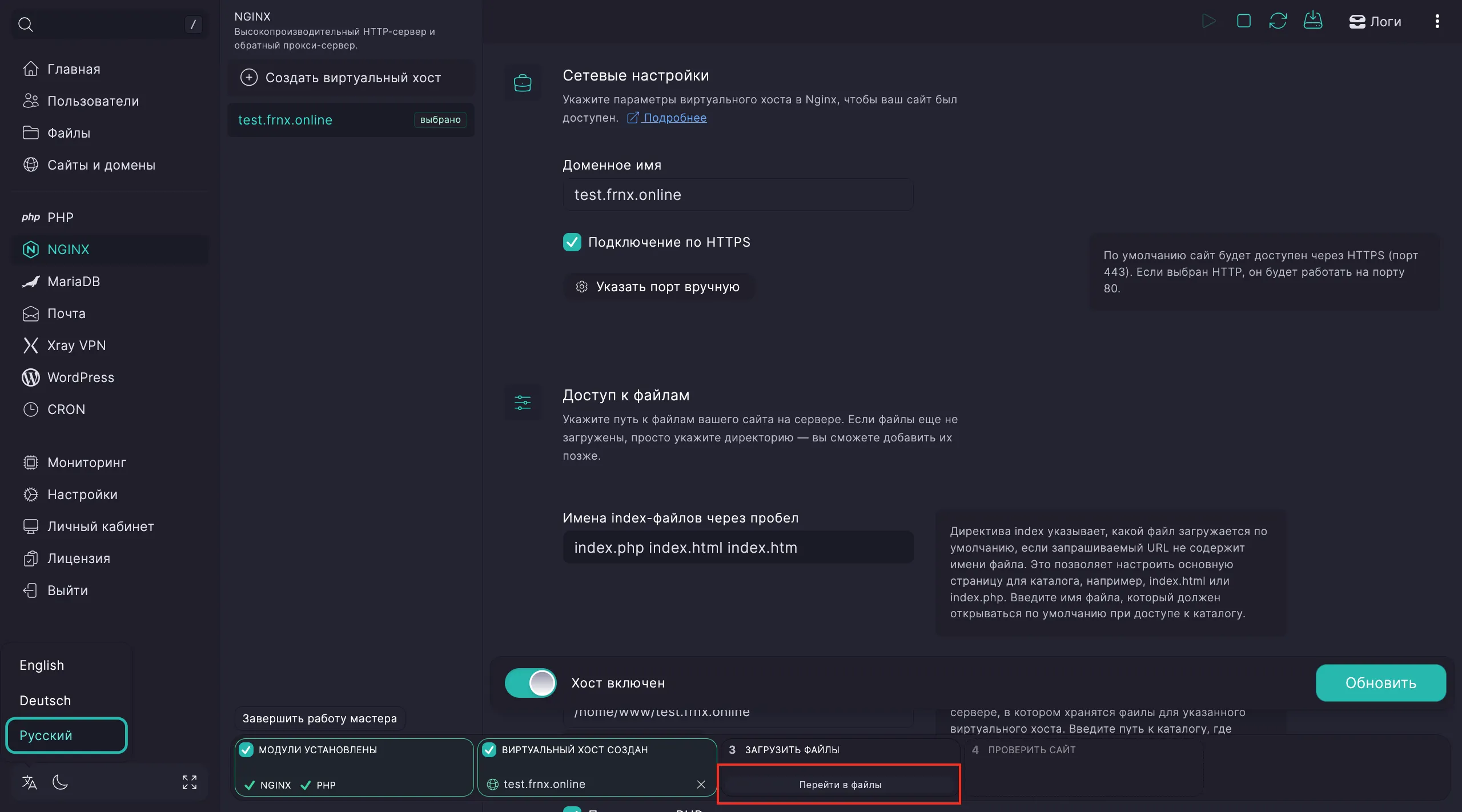Screen dimensions: 1462x812
Task: Open Файлы in sidebar
Action: pyautogui.click(x=111, y=133)
